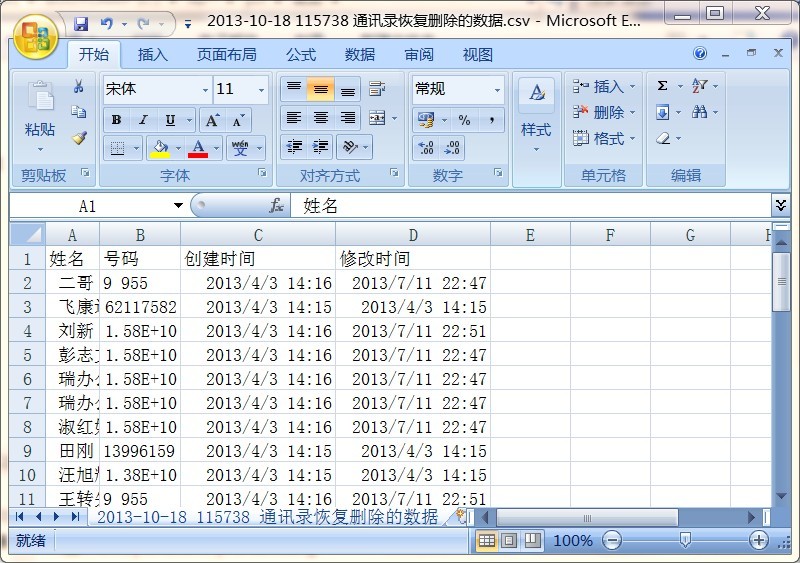Open the 页面布局 ribbon tab
This screenshot has height=563, width=800.
pos(226,54)
